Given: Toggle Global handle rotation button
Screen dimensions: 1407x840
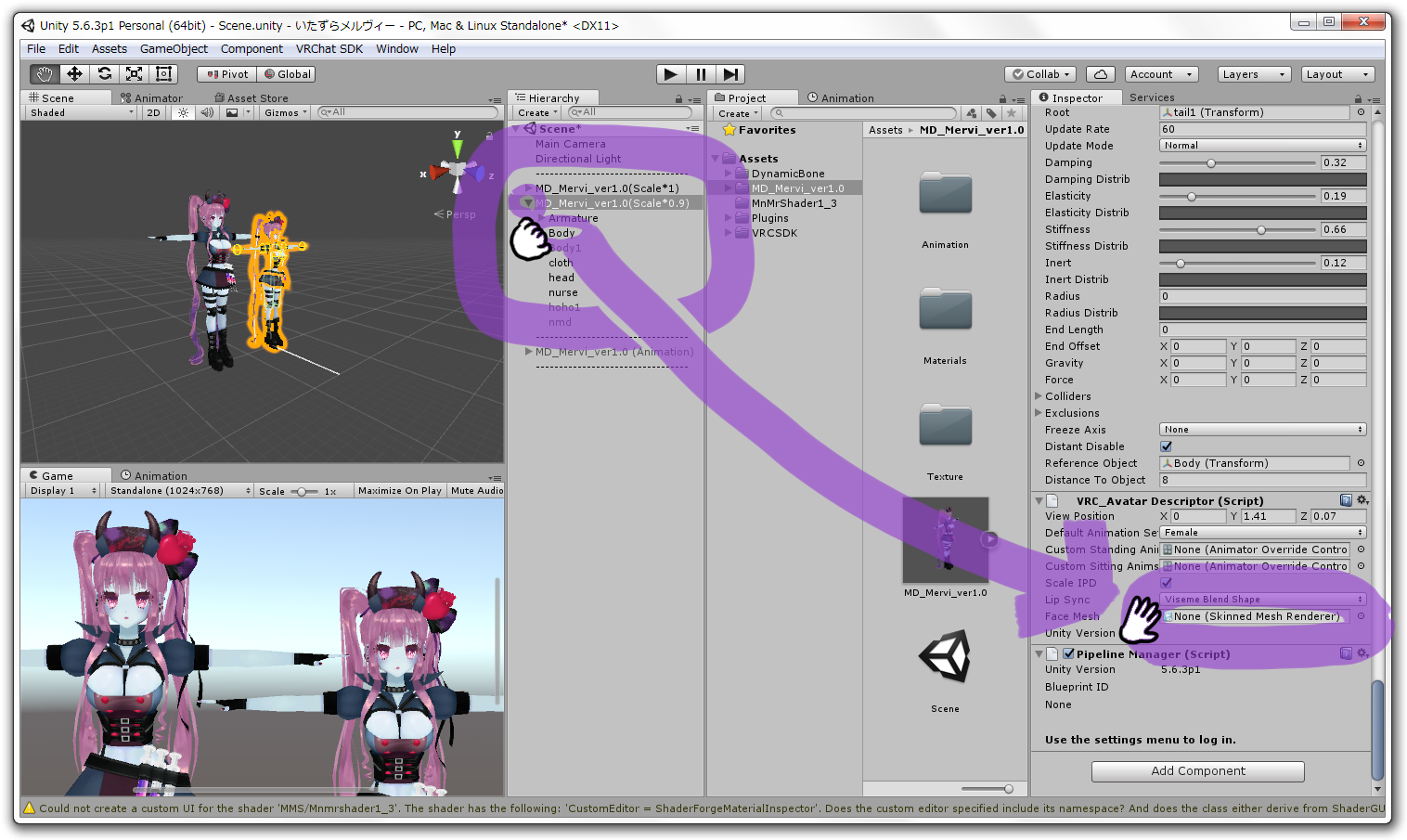Looking at the screenshot, I should 287,74.
